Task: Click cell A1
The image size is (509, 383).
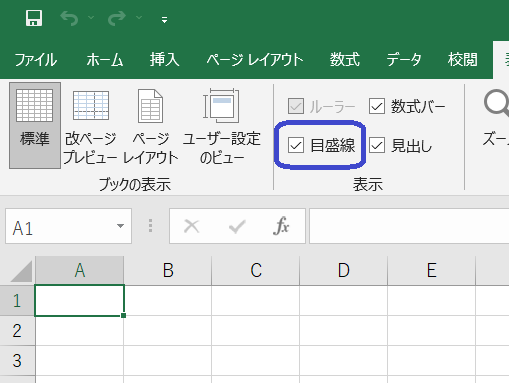Action: 79,300
